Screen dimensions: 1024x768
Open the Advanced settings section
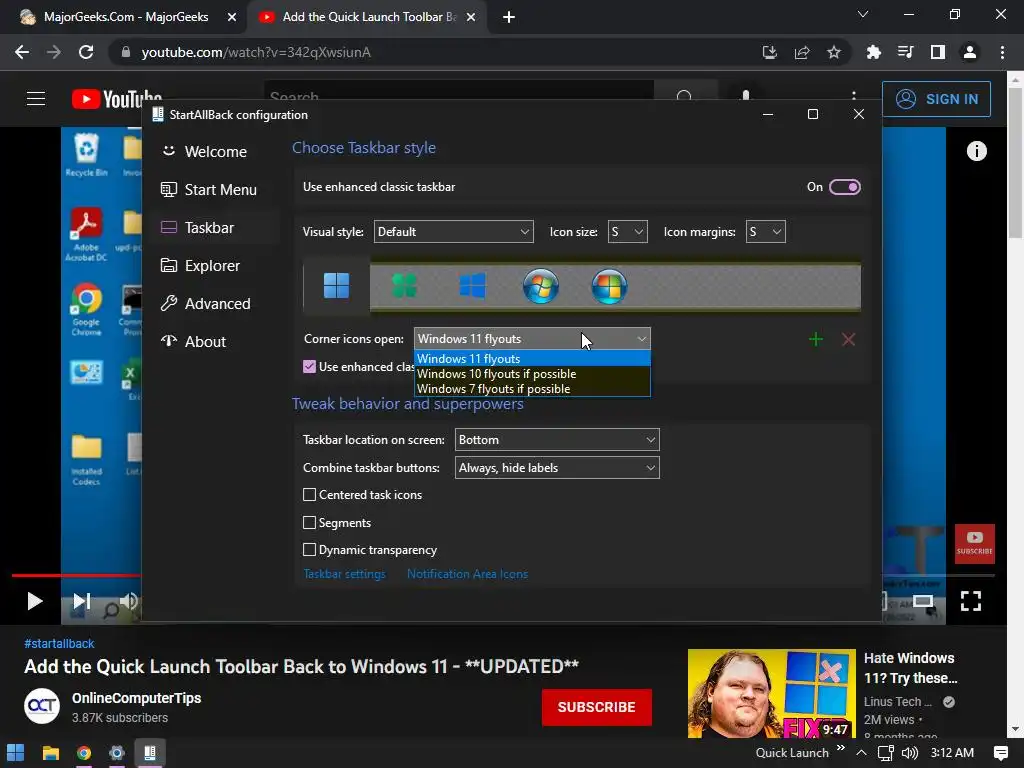pos(206,303)
